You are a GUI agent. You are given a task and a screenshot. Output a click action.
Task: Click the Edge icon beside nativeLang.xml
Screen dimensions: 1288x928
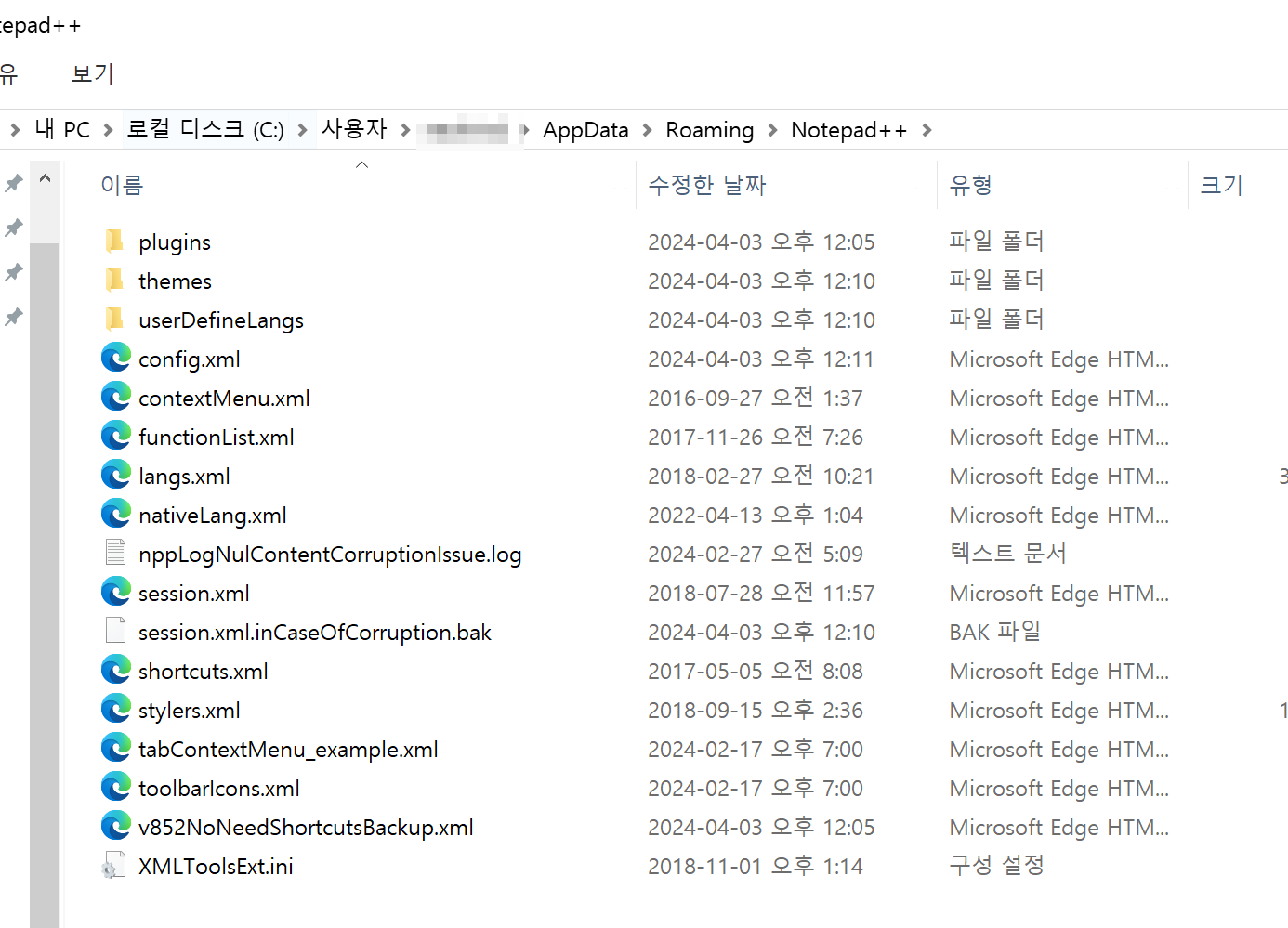[116, 514]
